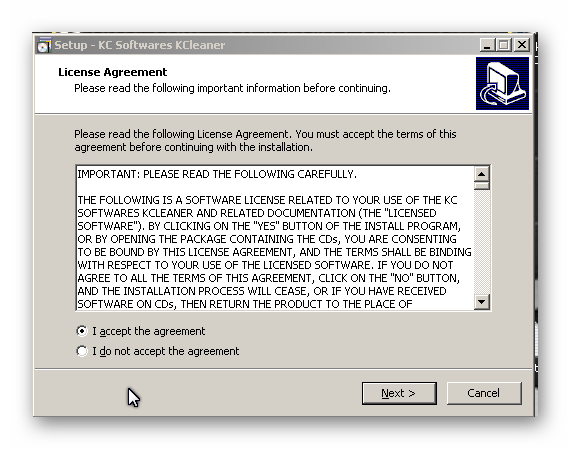The width and height of the screenshot is (570, 449).
Task: Click the 'SOFTWARE ON CDs' last visible license line
Action: pyautogui.click(x=245, y=304)
